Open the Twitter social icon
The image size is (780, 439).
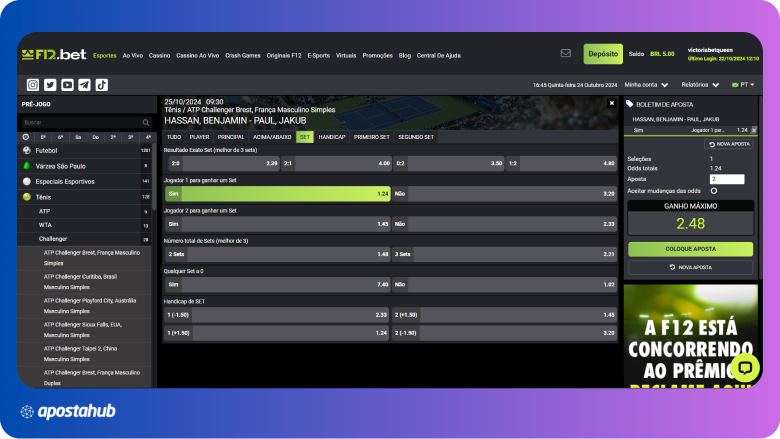[x=50, y=85]
